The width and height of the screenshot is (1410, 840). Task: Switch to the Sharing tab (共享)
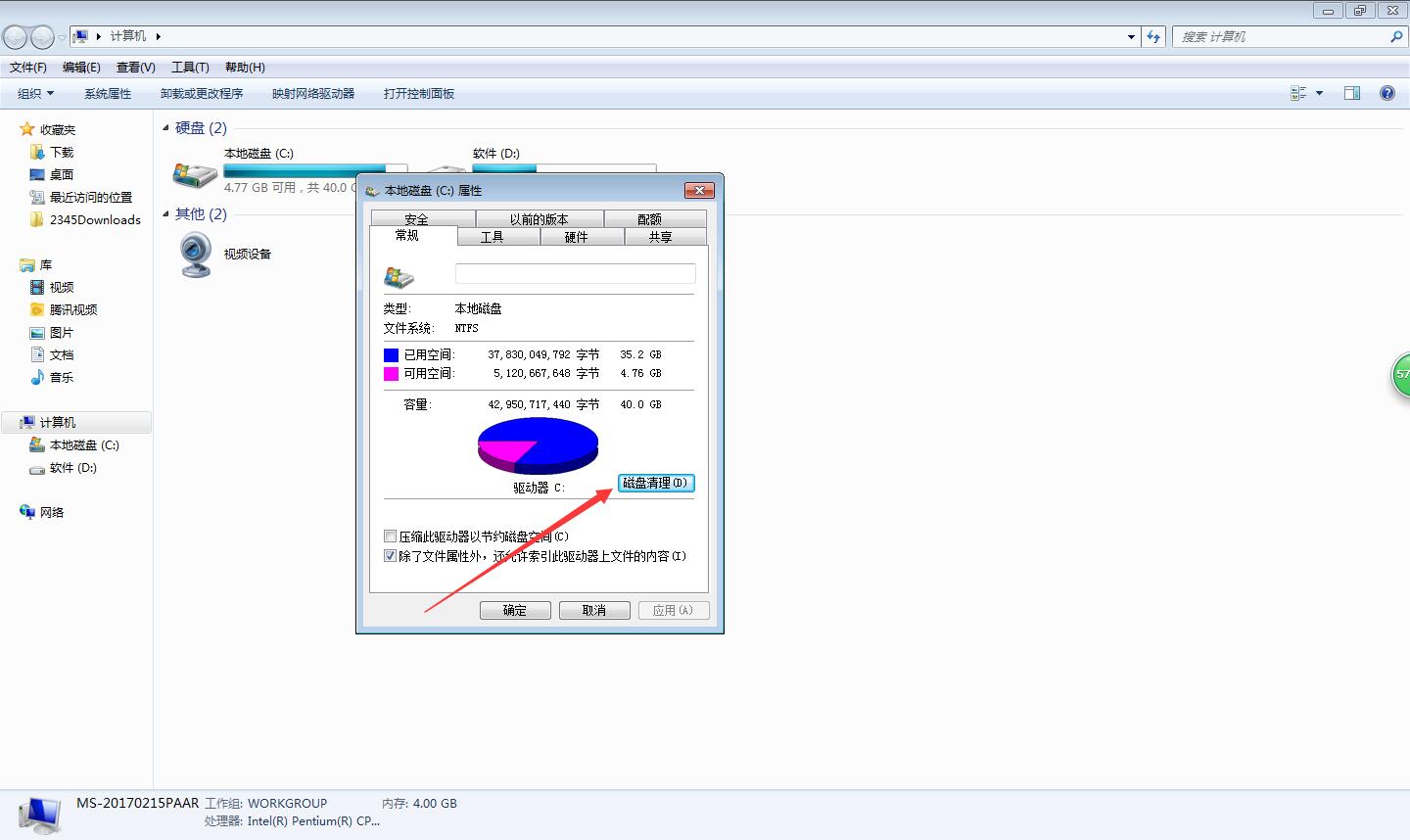(665, 237)
